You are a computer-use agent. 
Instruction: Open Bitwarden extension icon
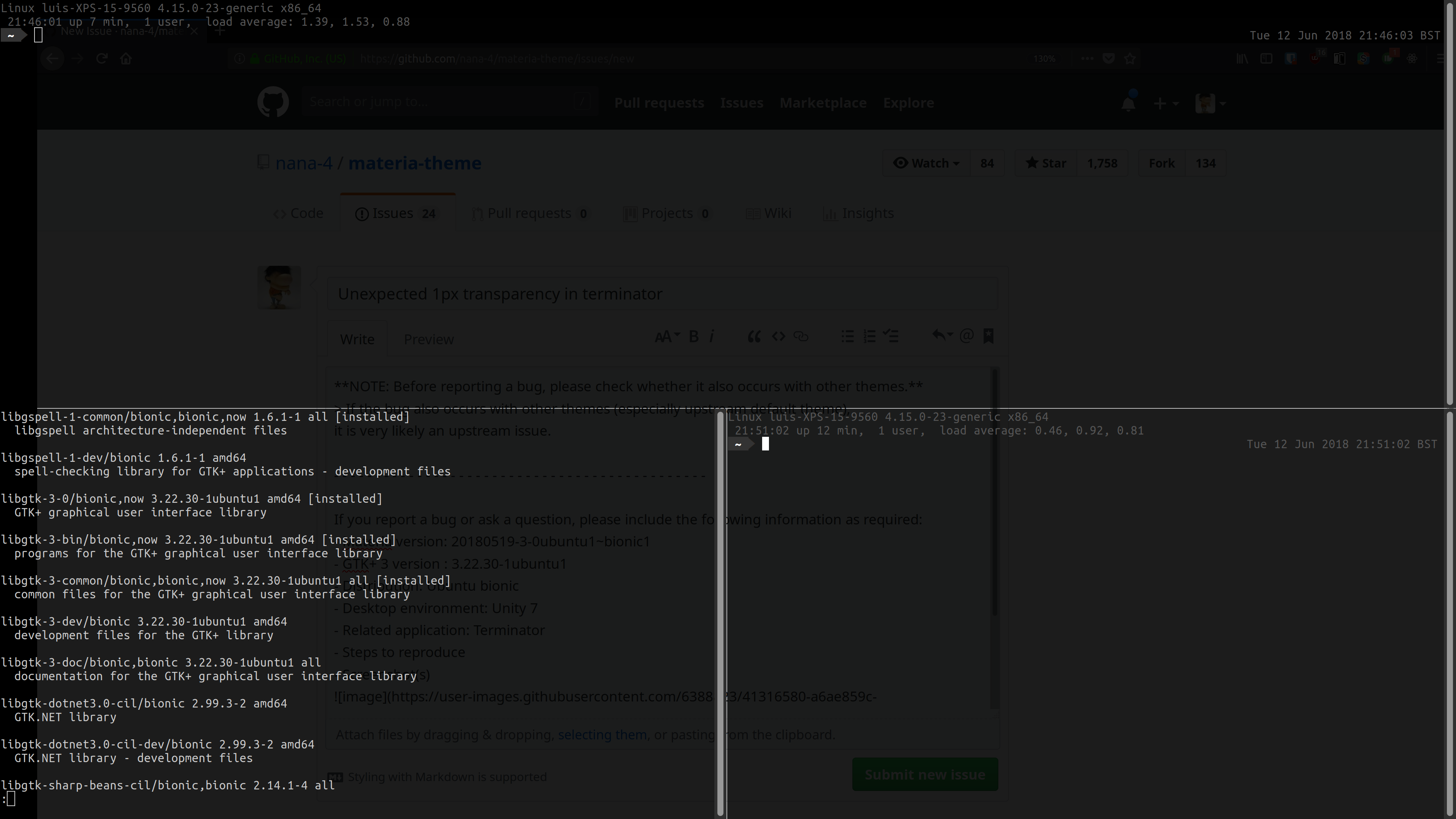tap(1291, 59)
